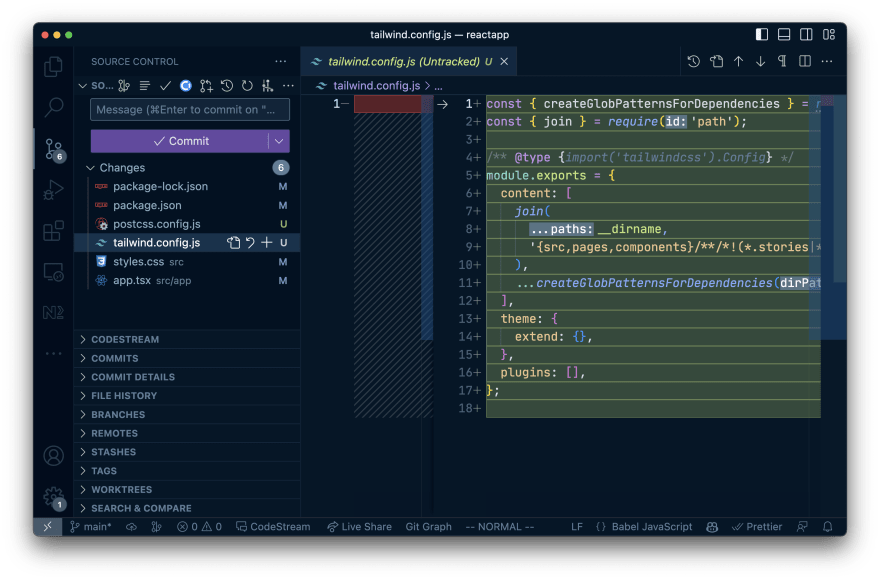Click the refresh icon in source control toolbar
The image size is (880, 580).
247,86
